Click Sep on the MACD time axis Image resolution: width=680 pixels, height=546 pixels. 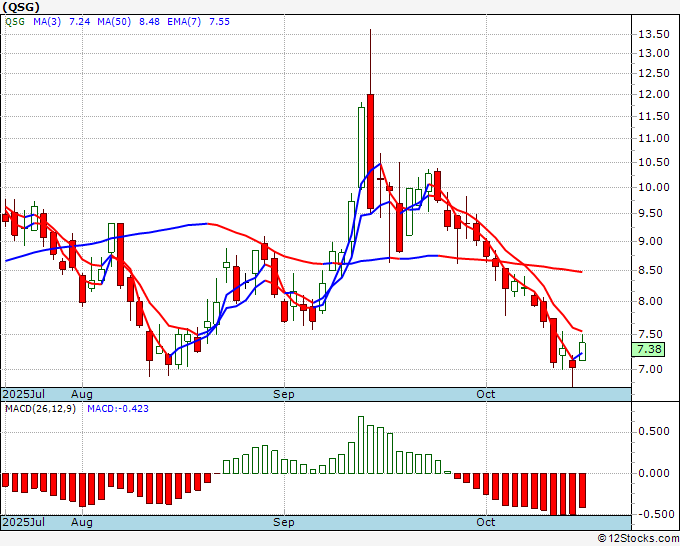pos(284,522)
